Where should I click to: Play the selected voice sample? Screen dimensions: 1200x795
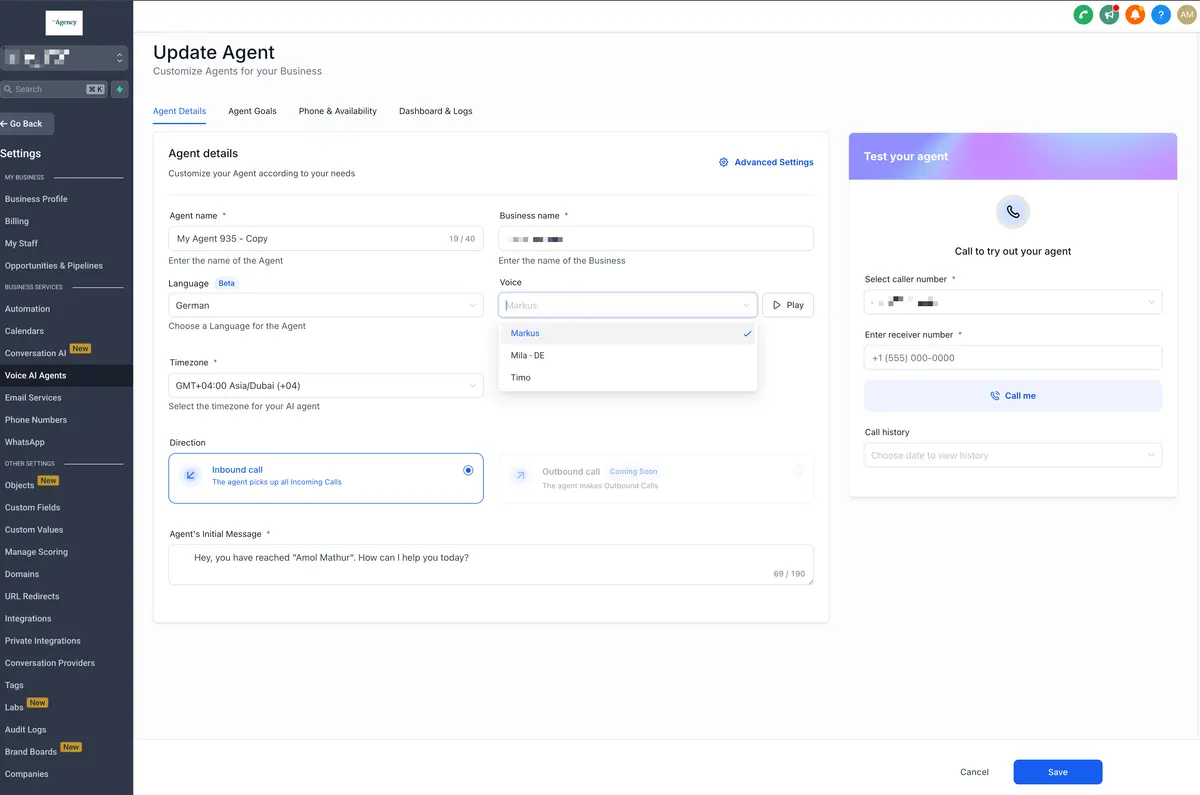coord(788,305)
